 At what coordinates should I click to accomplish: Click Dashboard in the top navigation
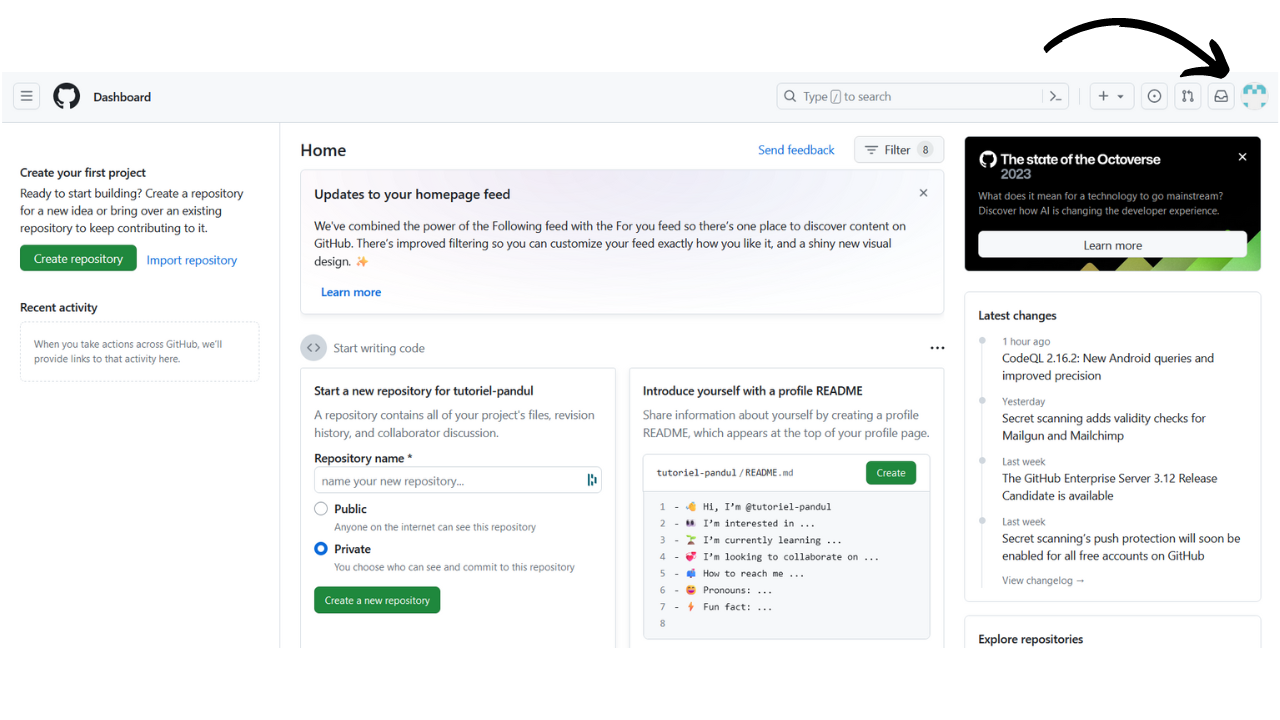click(122, 96)
